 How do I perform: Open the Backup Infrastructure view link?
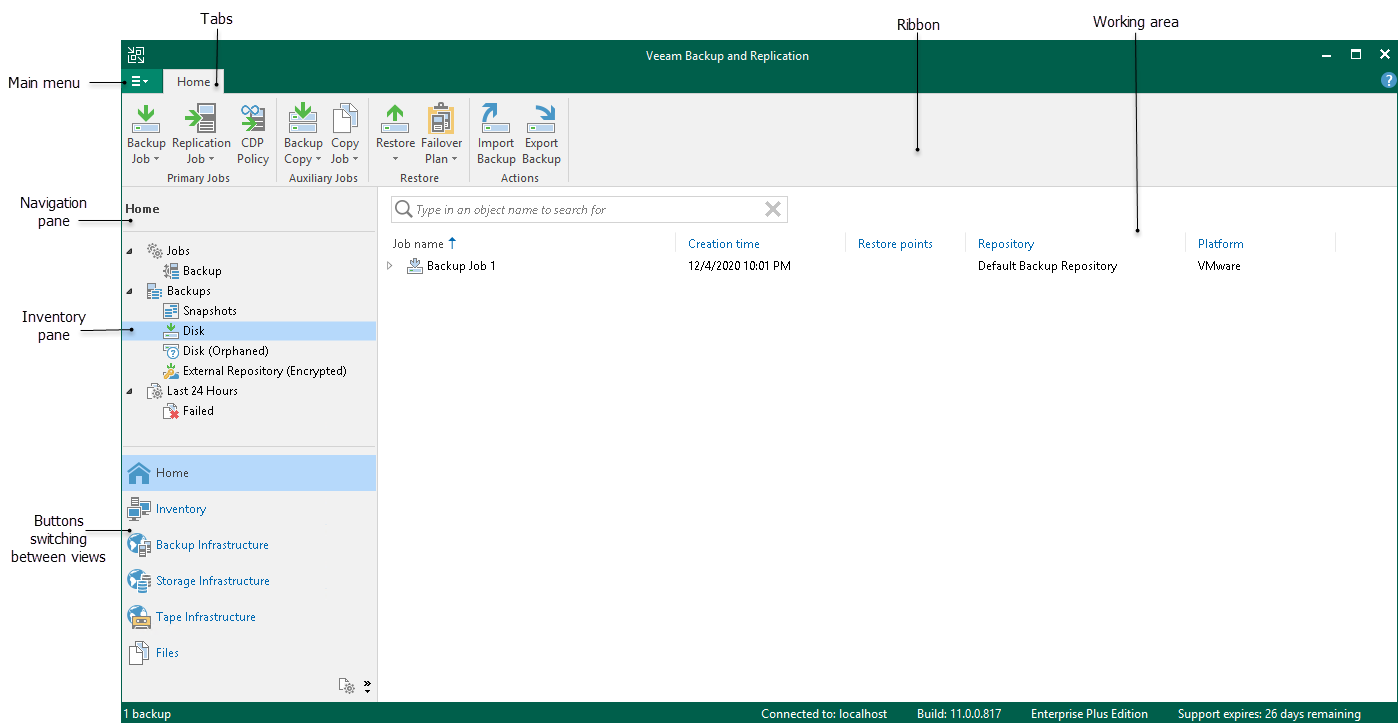pyautogui.click(x=212, y=545)
